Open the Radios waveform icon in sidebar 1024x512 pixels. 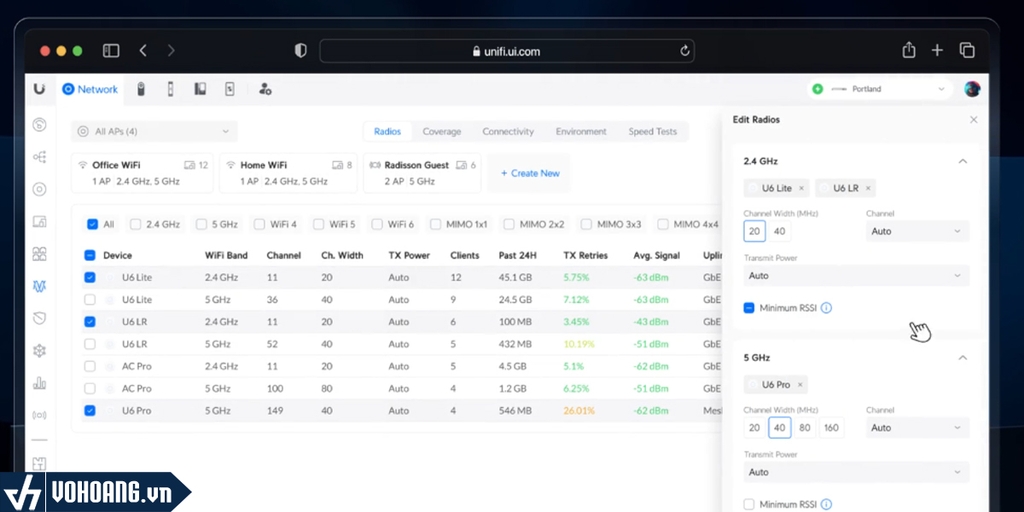tap(39, 286)
